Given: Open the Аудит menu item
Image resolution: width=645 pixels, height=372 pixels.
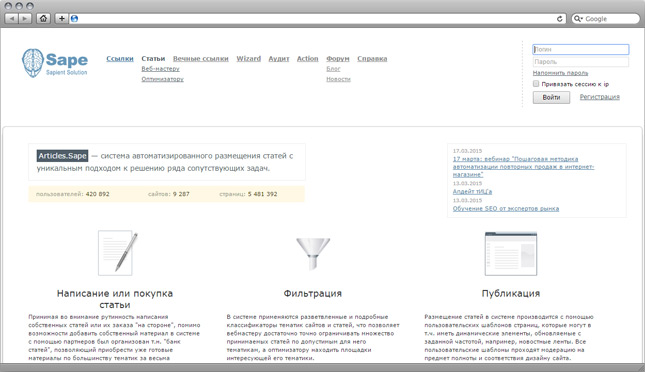Looking at the screenshot, I should pyautogui.click(x=279, y=58).
